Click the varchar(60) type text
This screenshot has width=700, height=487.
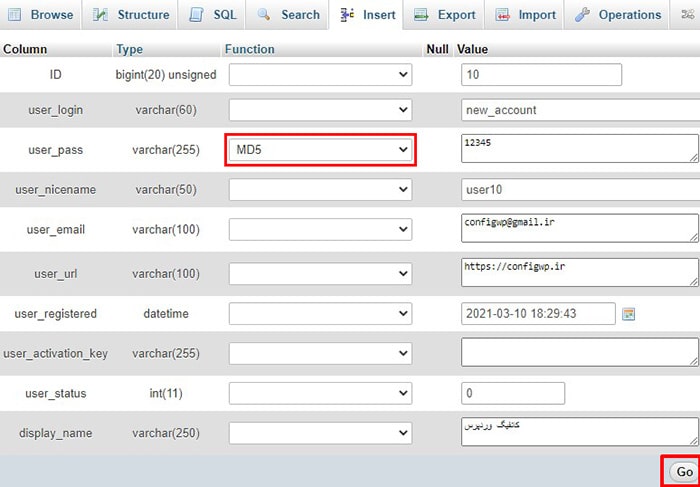coord(166,110)
